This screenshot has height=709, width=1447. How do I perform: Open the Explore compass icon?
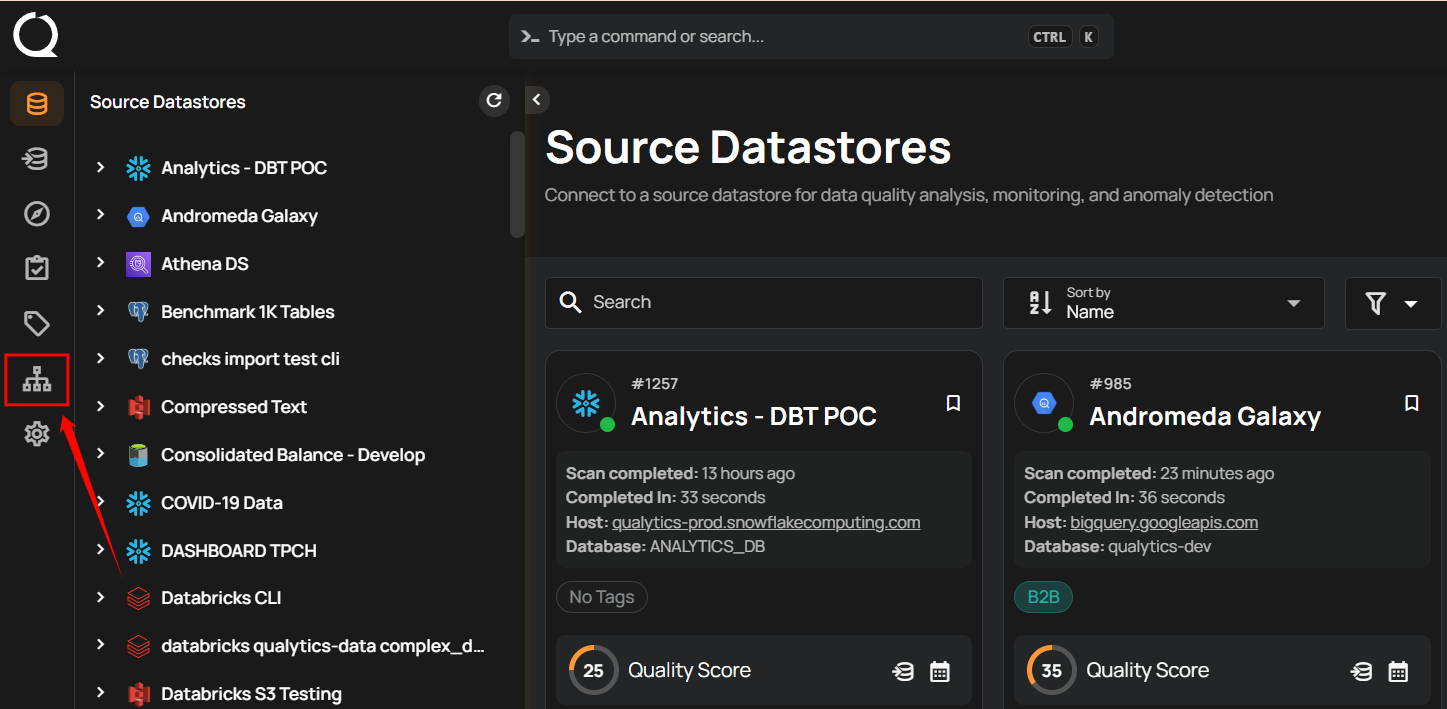coord(37,214)
